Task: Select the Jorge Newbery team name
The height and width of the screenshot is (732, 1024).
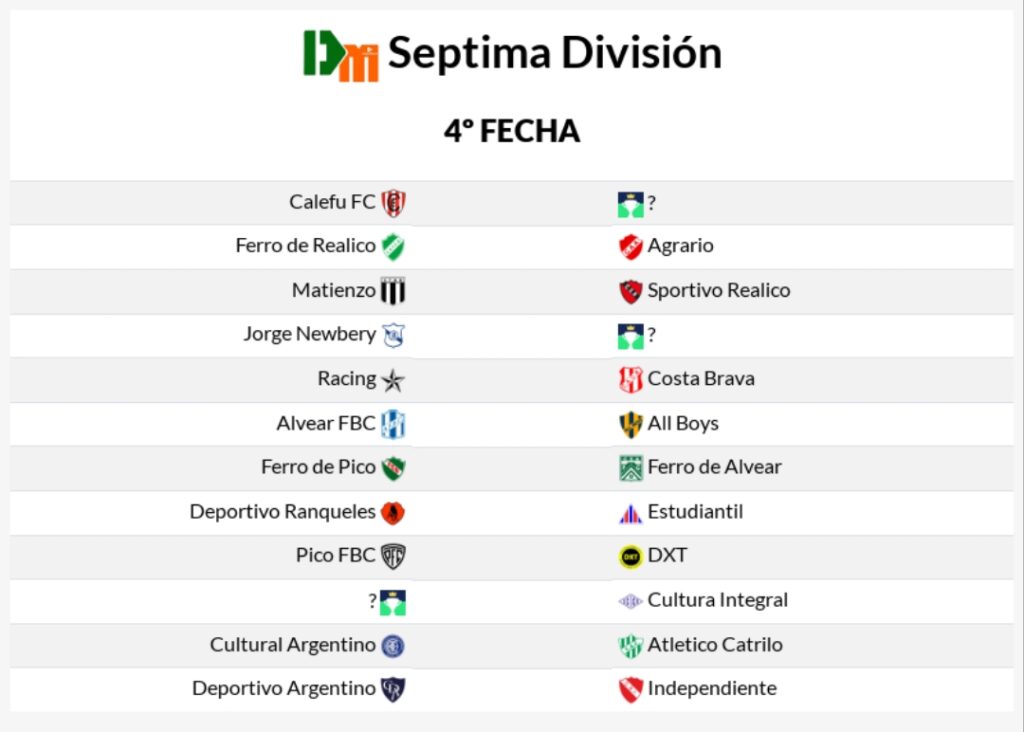Action: (309, 334)
